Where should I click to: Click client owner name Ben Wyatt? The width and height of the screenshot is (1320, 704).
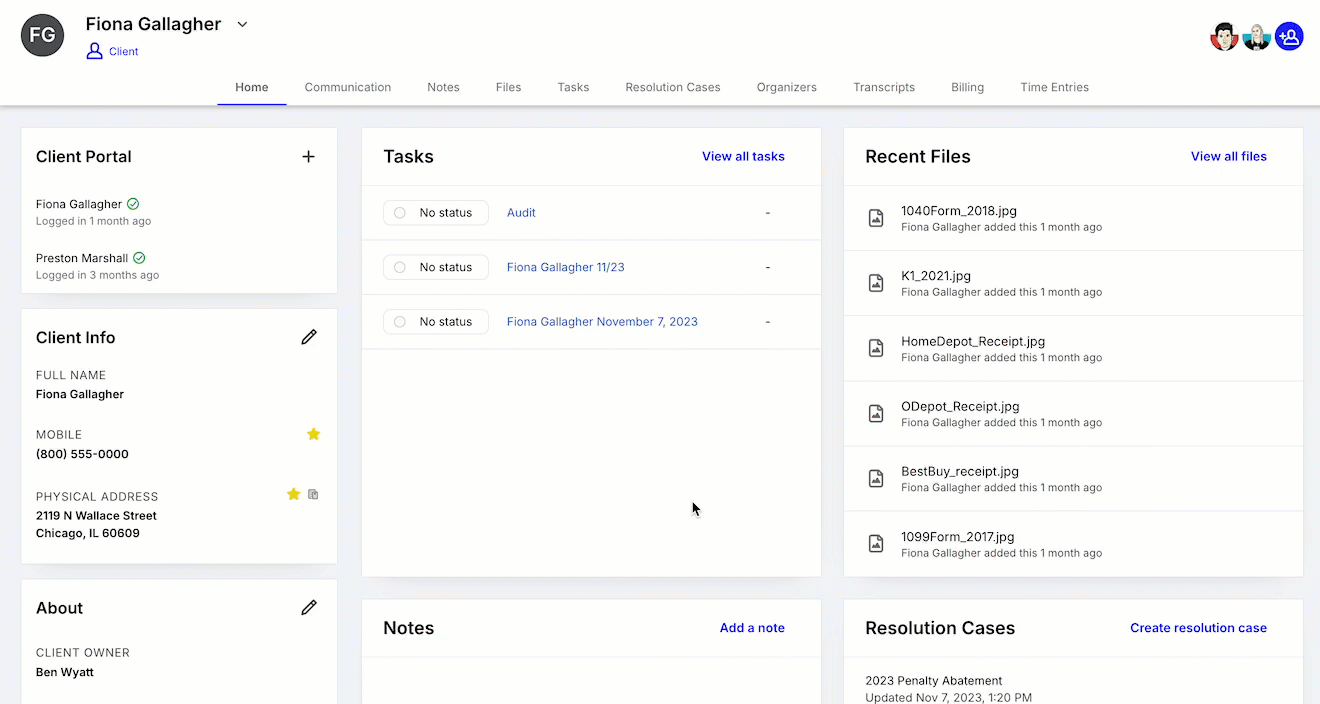tap(65, 672)
